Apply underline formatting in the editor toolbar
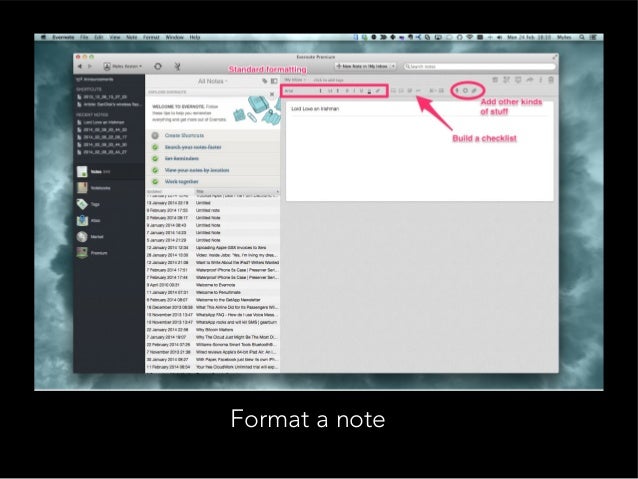638x479 pixels. 361,91
